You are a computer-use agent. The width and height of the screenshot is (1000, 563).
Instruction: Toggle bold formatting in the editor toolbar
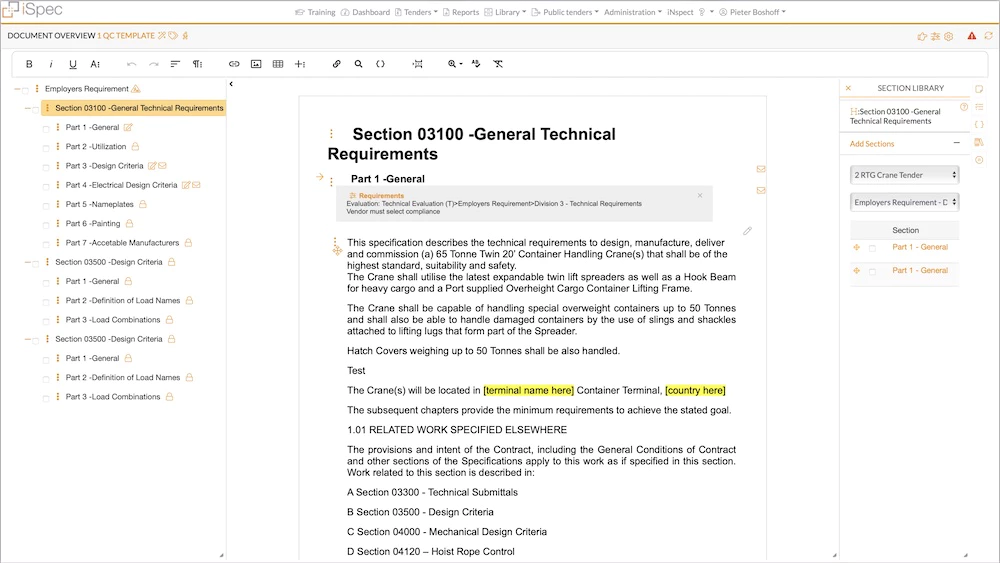click(29, 64)
